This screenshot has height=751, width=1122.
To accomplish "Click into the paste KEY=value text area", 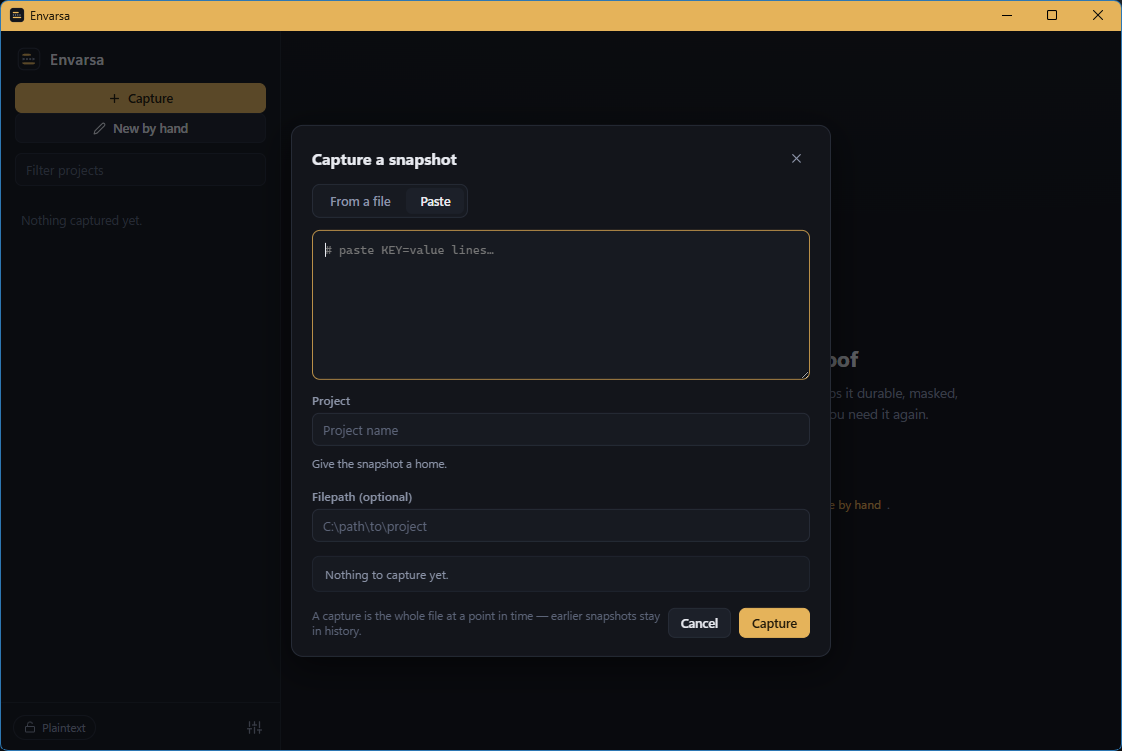I will click(x=560, y=305).
